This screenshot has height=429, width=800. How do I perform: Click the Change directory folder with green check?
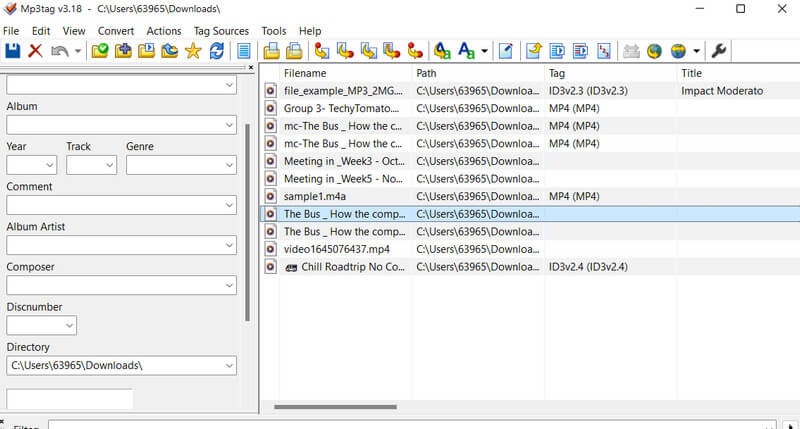(100, 51)
